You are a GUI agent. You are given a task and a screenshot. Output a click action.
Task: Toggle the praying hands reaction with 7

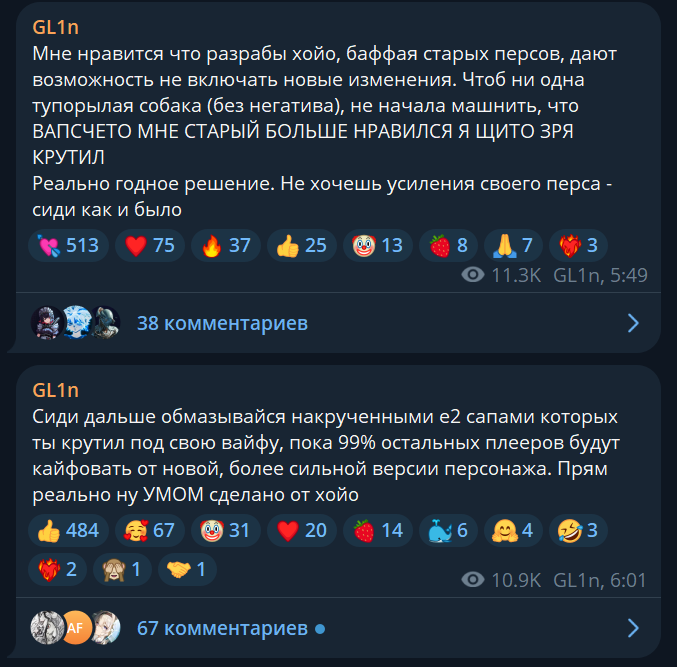(513, 246)
